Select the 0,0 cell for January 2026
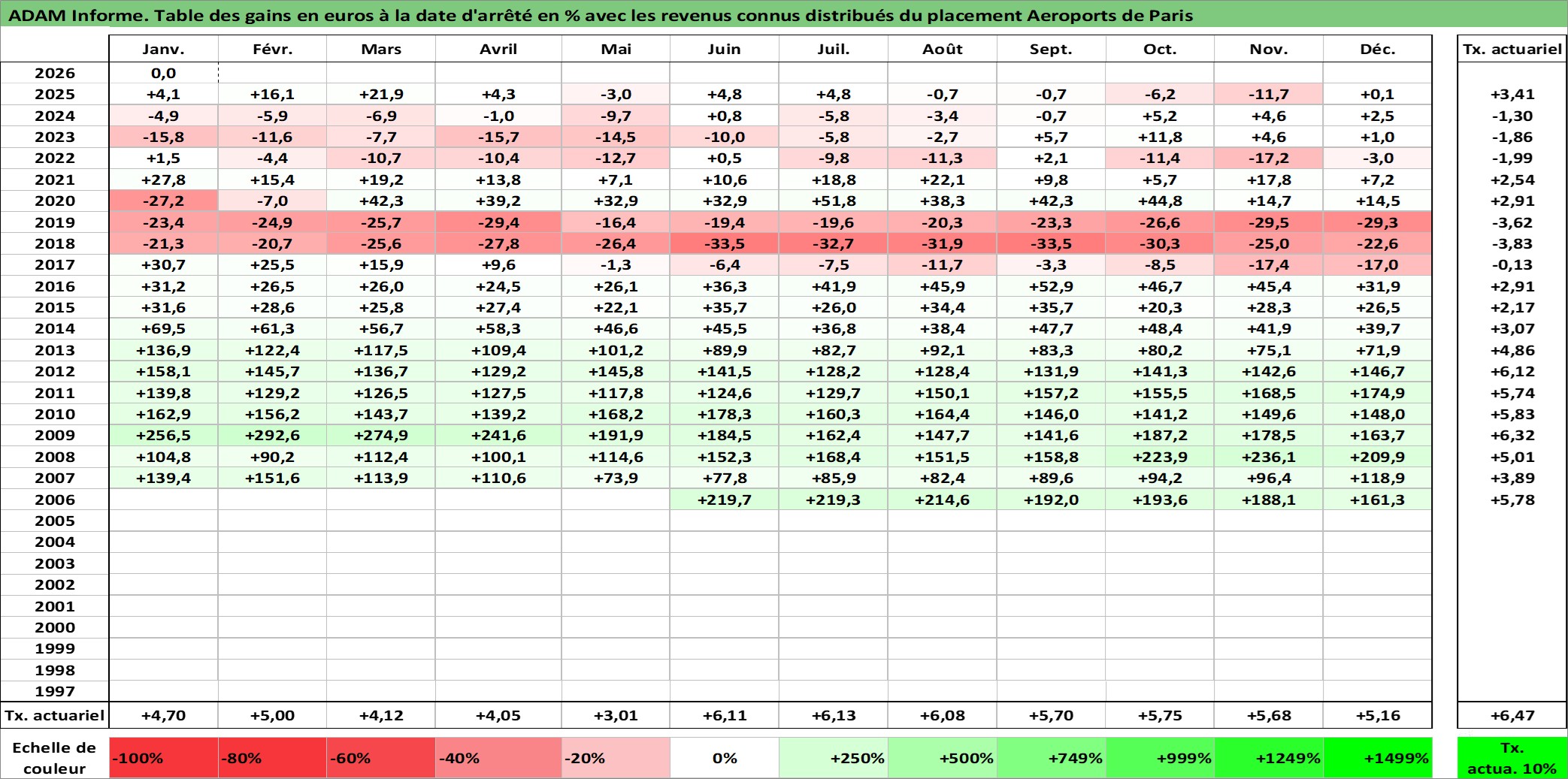This screenshot has width=1568, height=779. click(163, 73)
